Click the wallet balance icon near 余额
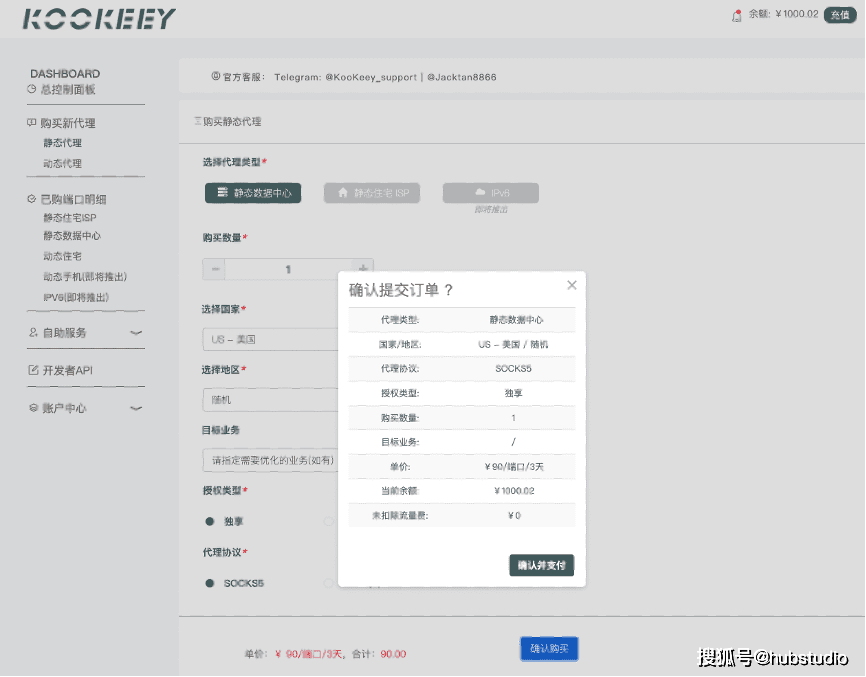Screen dimensions: 866x677 pyautogui.click(x=735, y=15)
